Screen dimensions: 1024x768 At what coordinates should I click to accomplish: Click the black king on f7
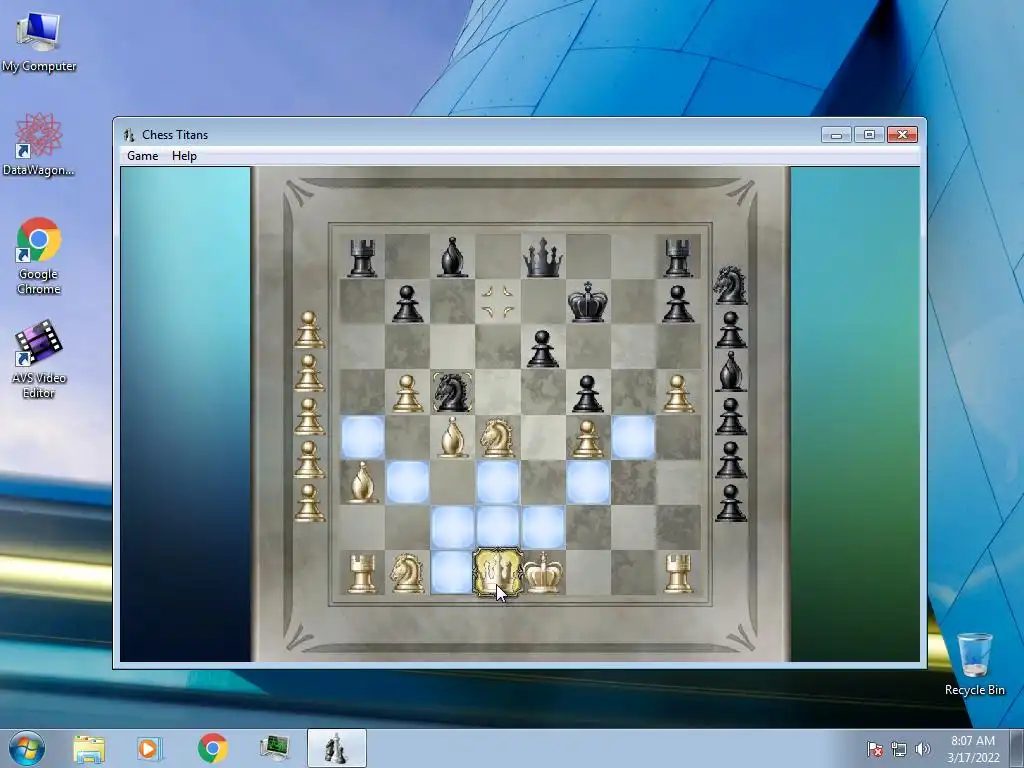point(588,302)
